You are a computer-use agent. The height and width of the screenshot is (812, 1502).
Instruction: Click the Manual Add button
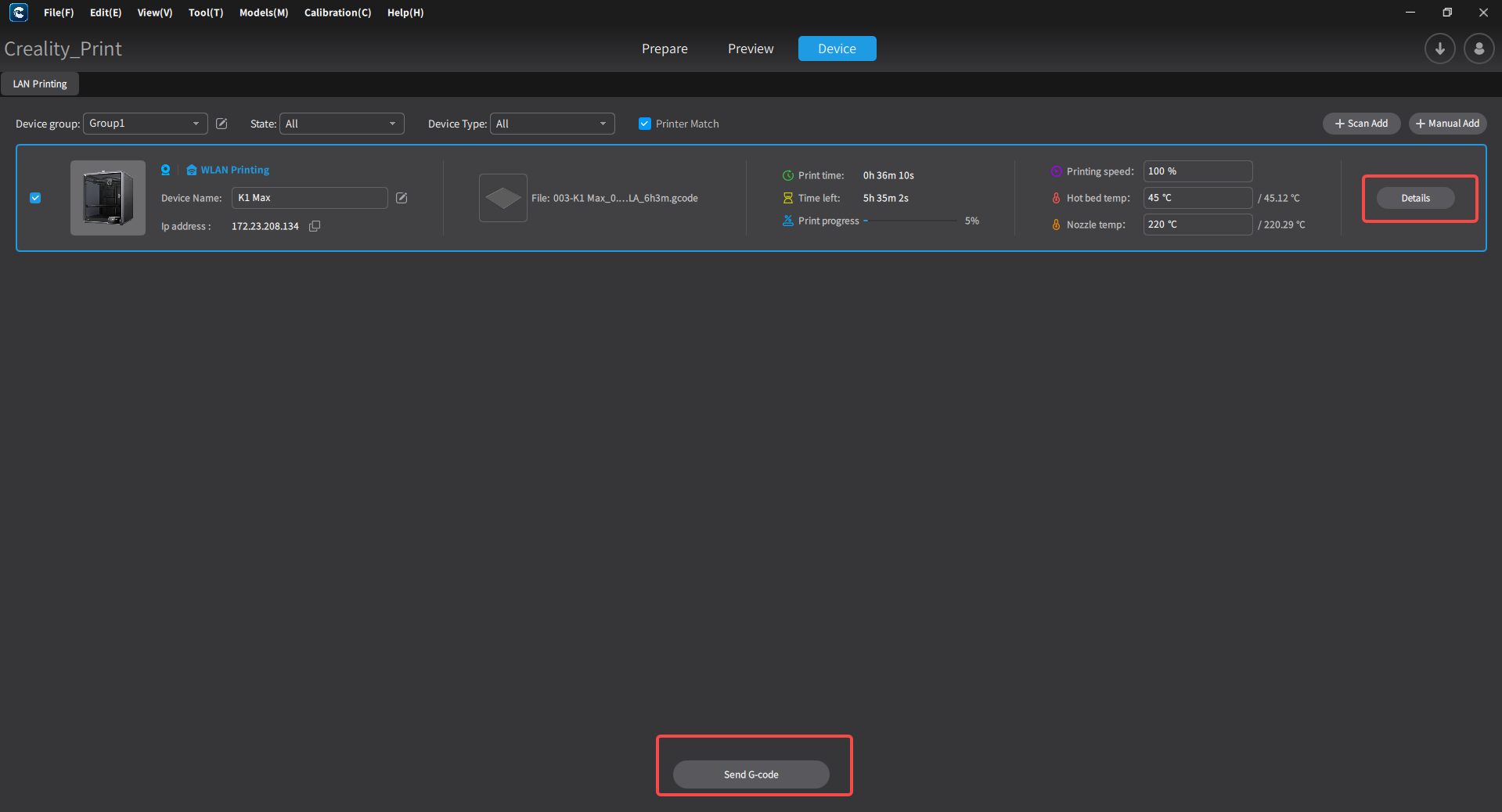click(1447, 124)
